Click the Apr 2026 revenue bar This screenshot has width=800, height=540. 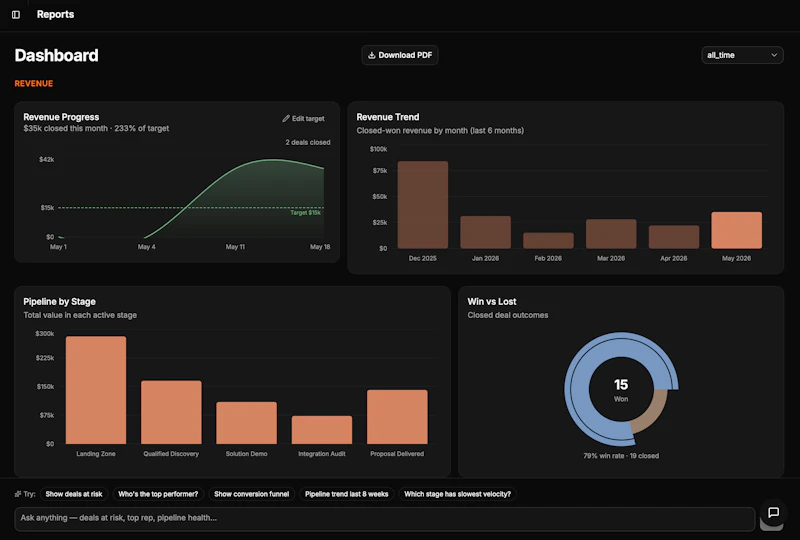(673, 237)
